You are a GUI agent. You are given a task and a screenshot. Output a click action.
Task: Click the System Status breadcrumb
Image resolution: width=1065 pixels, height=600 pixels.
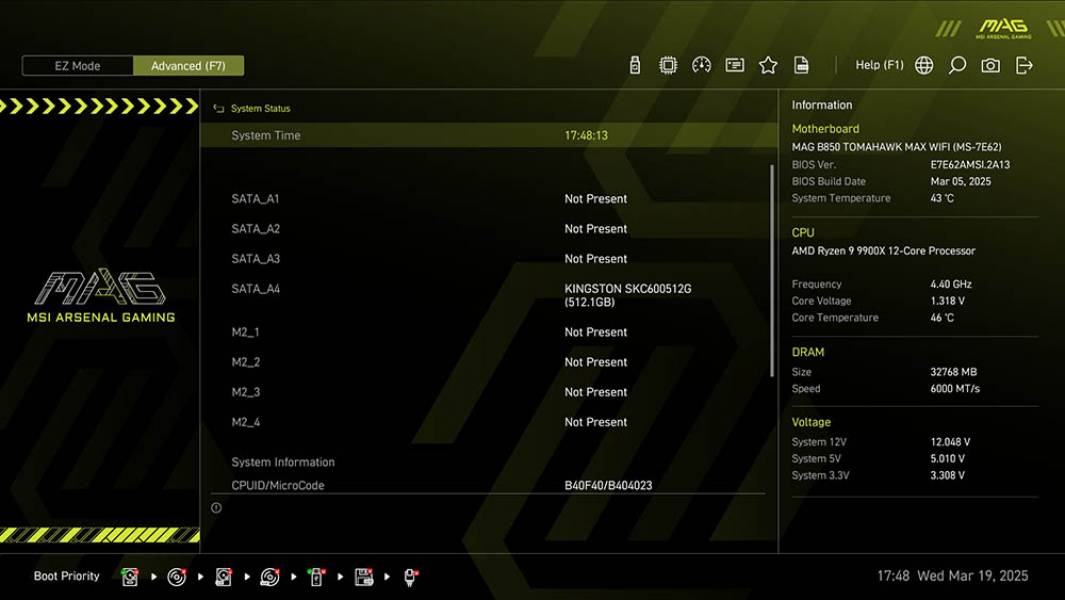click(x=260, y=109)
